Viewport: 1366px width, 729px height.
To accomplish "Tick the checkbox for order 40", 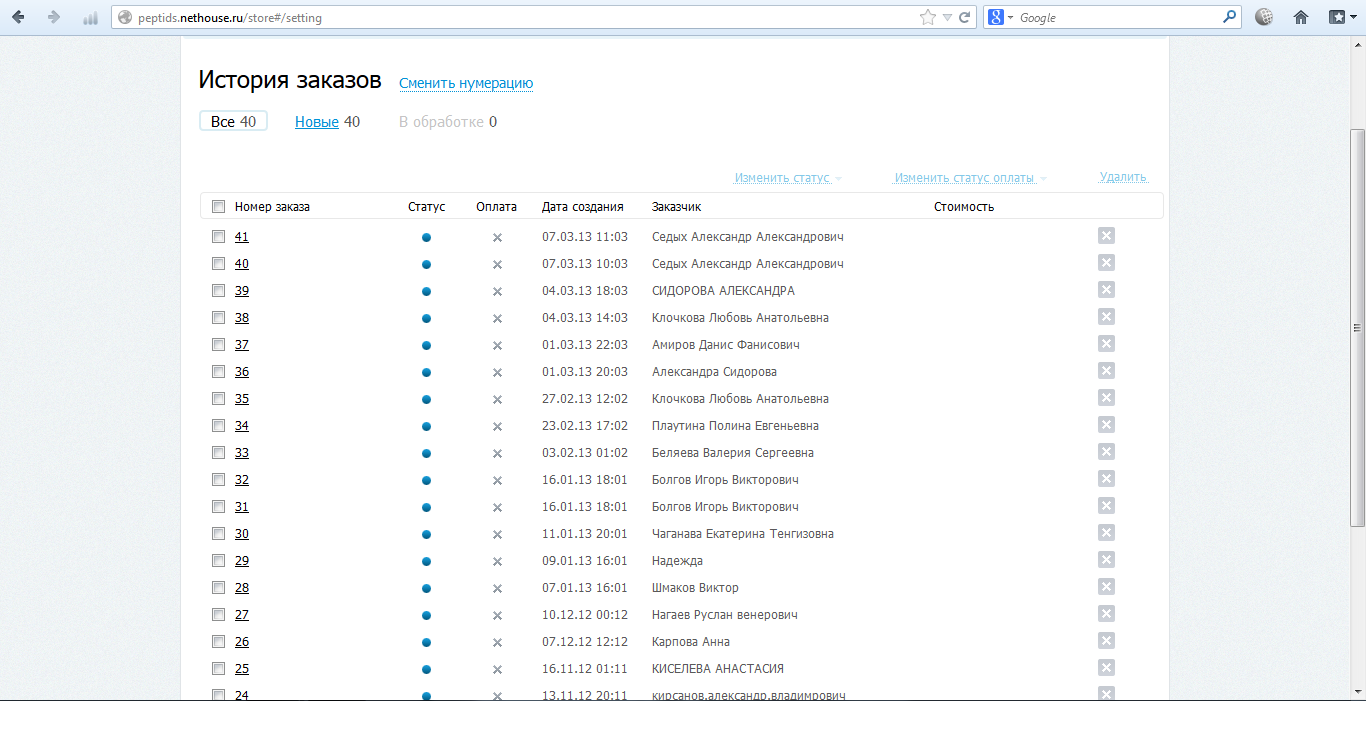I will (218, 264).
